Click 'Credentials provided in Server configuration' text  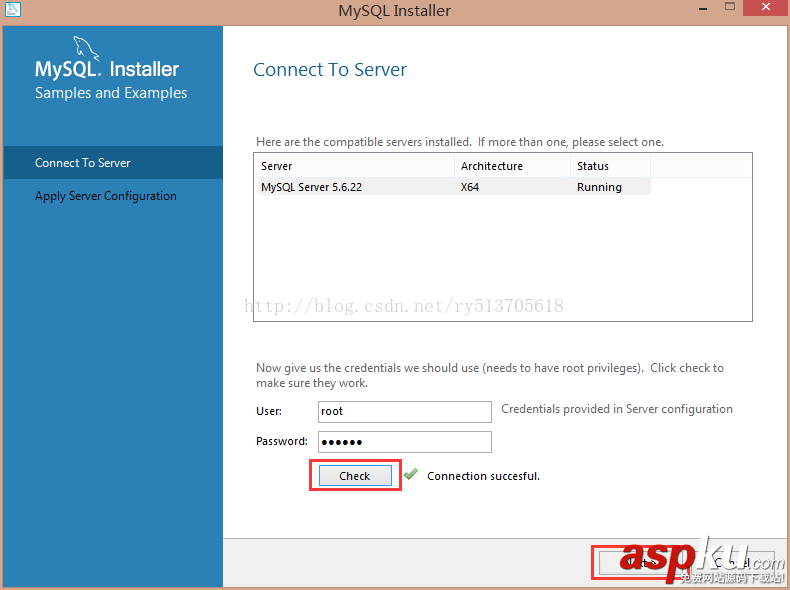point(617,409)
